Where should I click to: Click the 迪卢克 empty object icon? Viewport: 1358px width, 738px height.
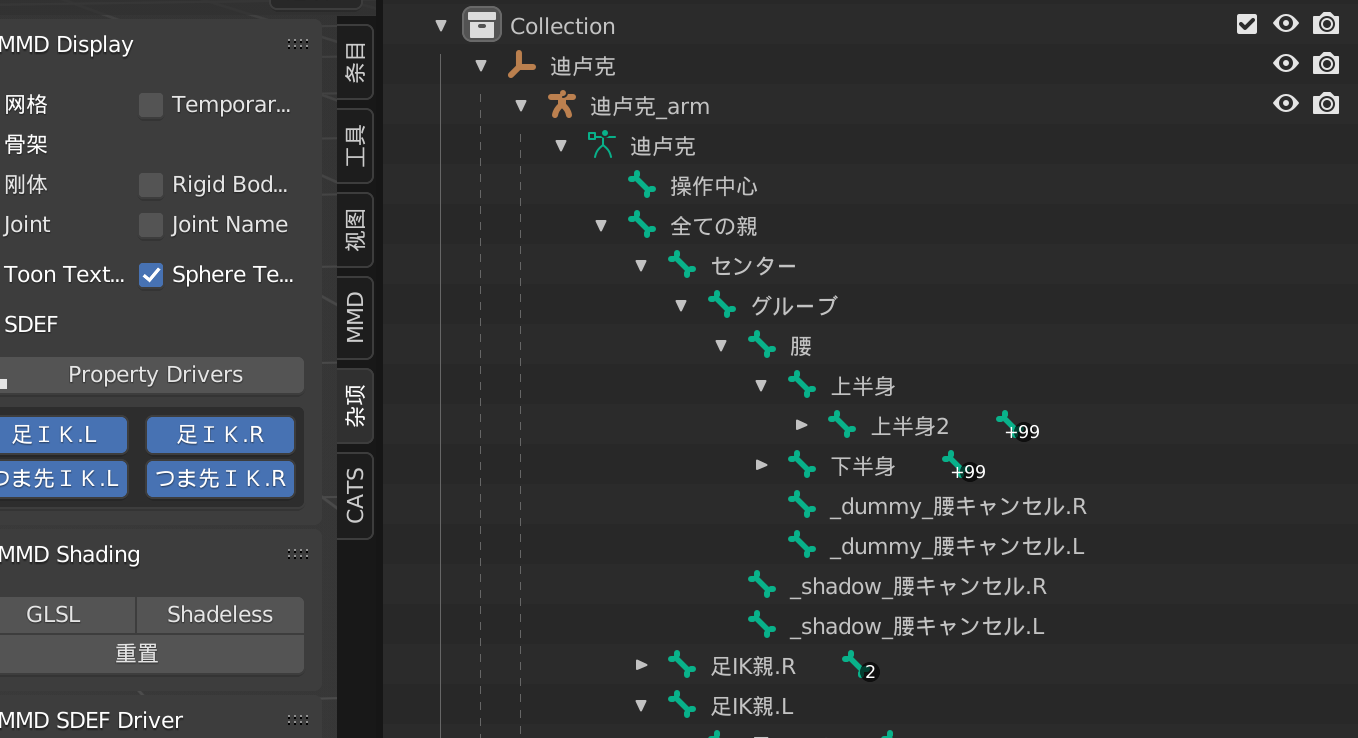(x=521, y=65)
